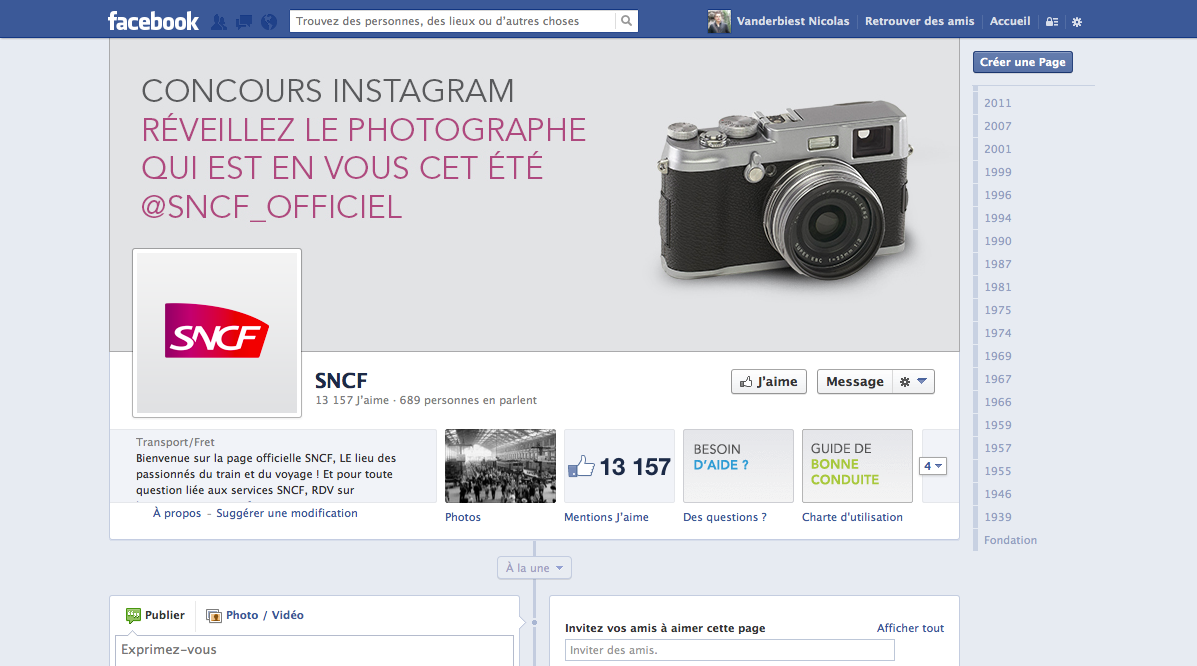1197x666 pixels.
Task: Click 689 personnes en parlent text
Action: [468, 400]
